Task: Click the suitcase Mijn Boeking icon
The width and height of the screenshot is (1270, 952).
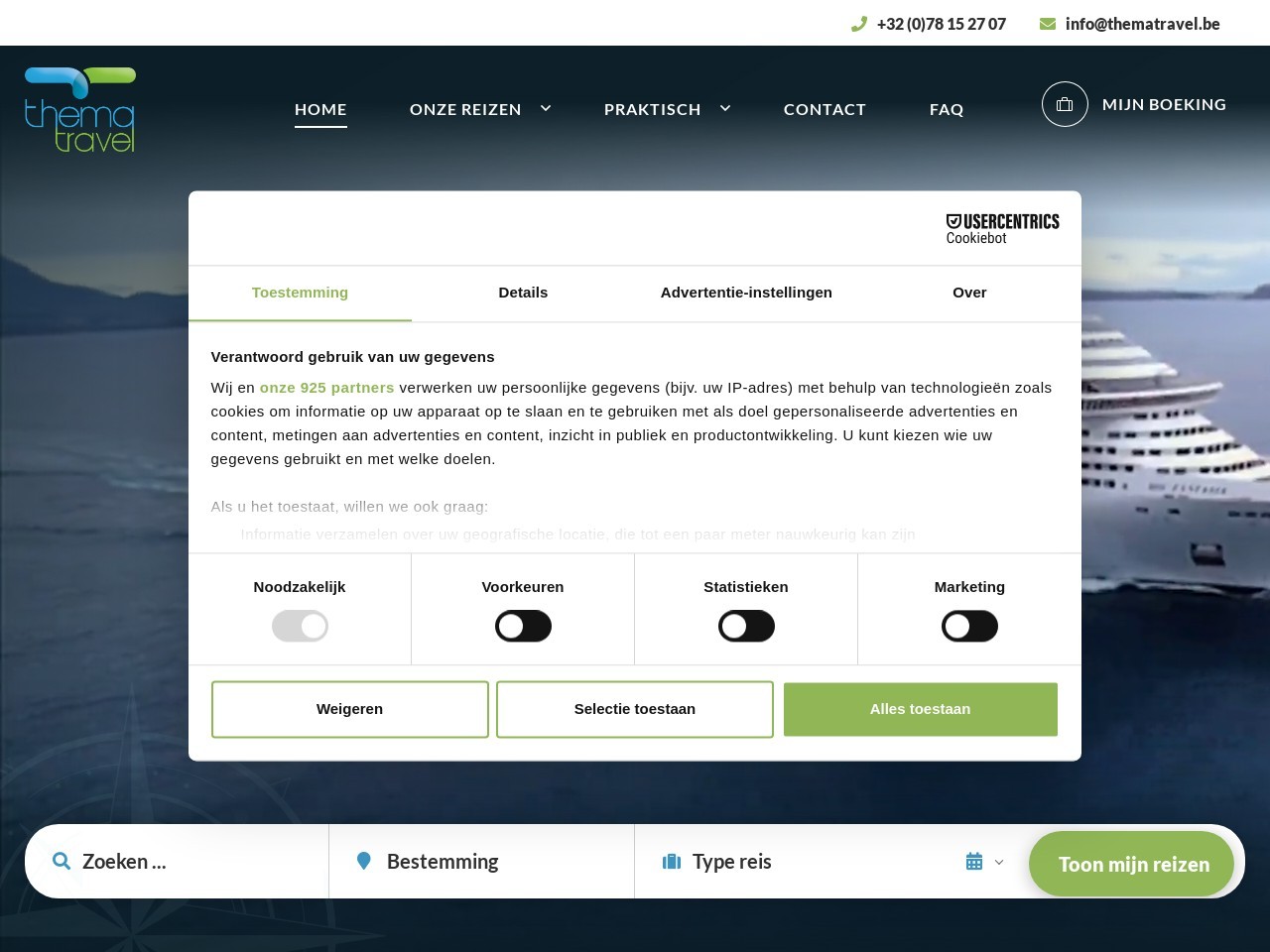Action: click(1065, 104)
